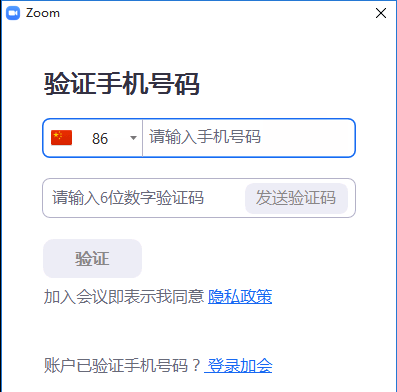The image size is (397, 392).
Task: Focus the 请输入6位数字验证码 code field
Action: (144, 198)
